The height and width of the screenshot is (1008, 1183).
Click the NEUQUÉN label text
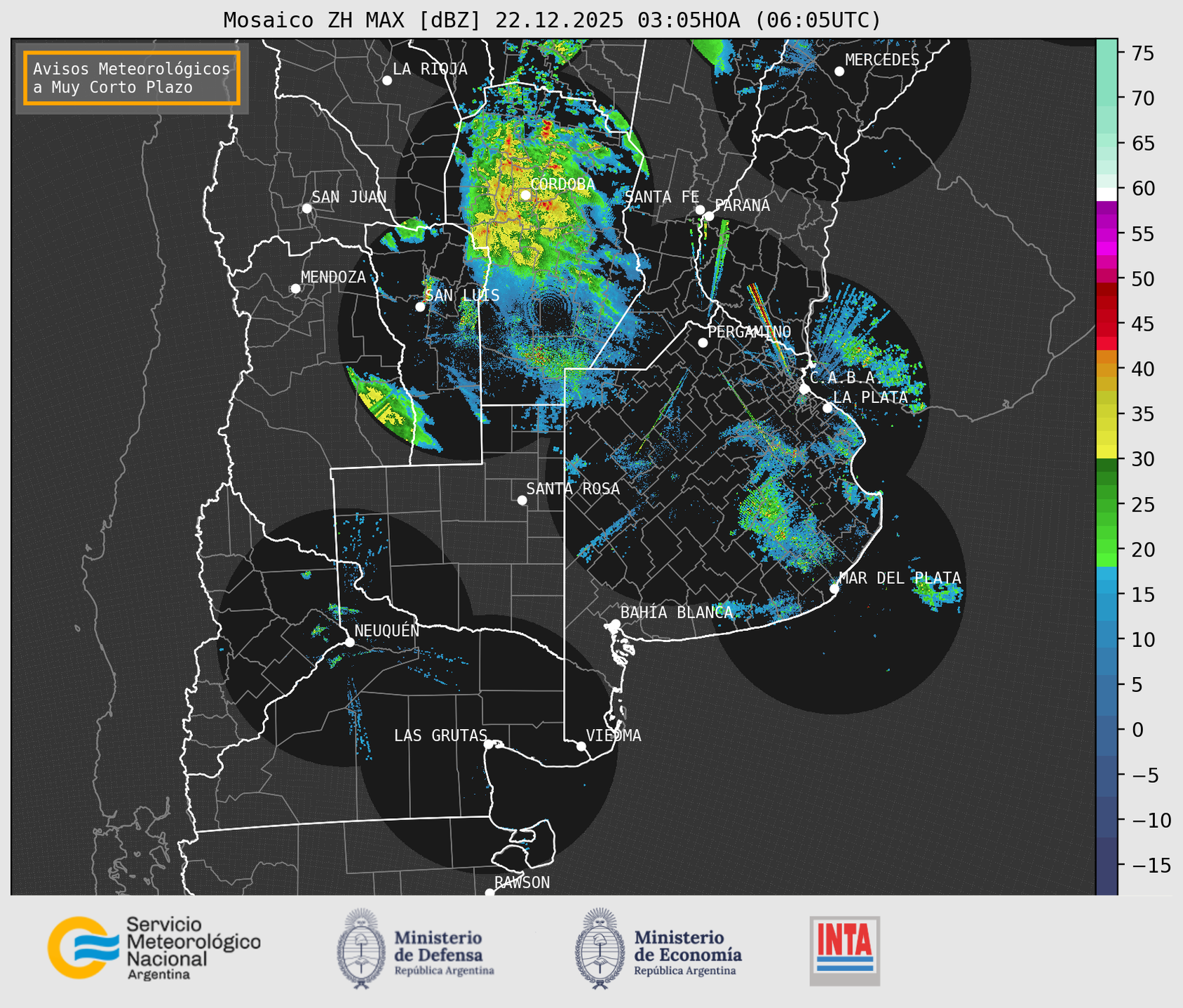[387, 630]
